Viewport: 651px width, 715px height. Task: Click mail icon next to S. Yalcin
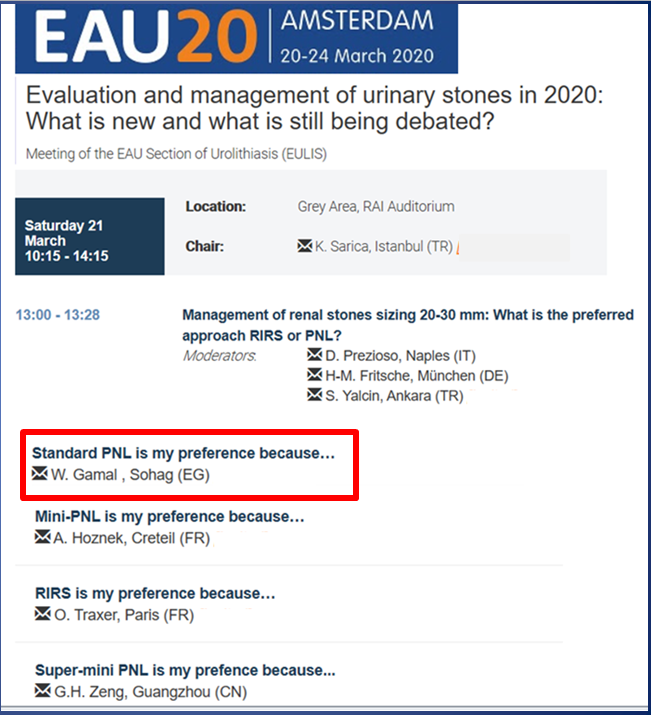(317, 395)
